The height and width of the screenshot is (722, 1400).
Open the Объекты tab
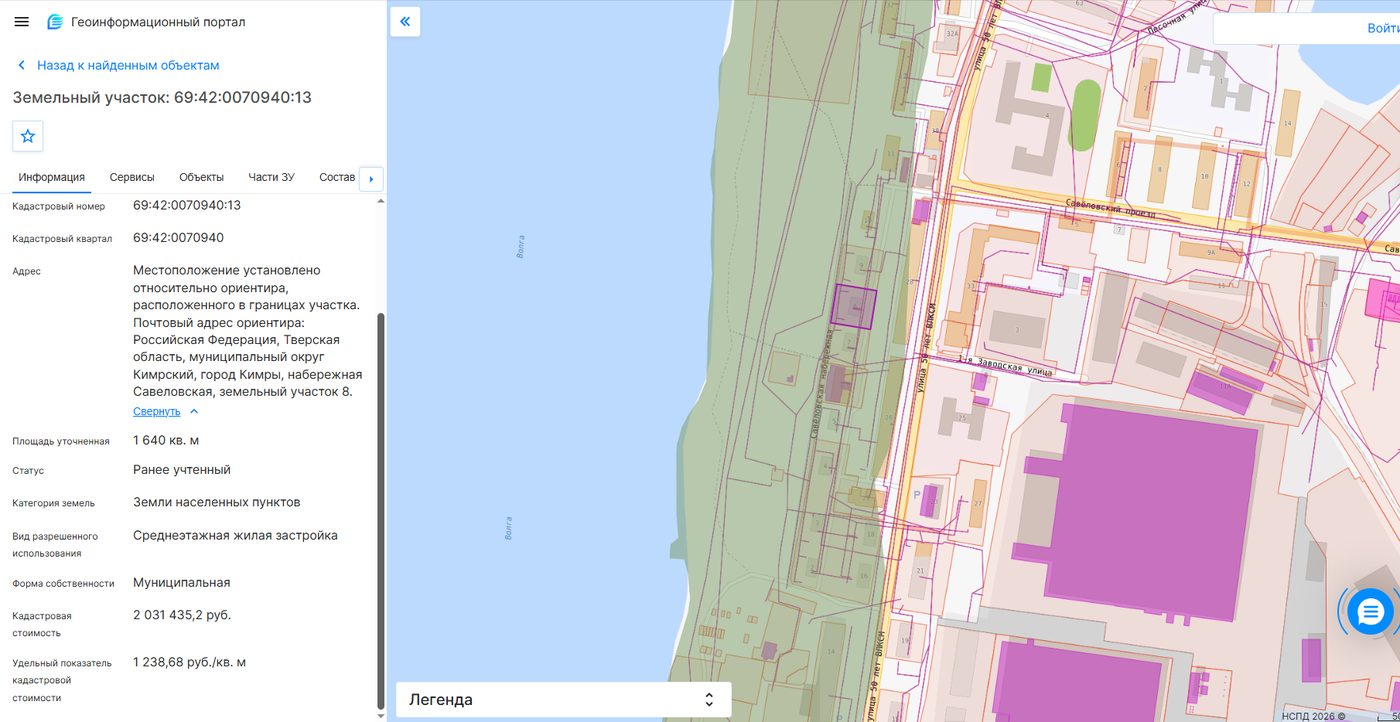[x=201, y=177]
